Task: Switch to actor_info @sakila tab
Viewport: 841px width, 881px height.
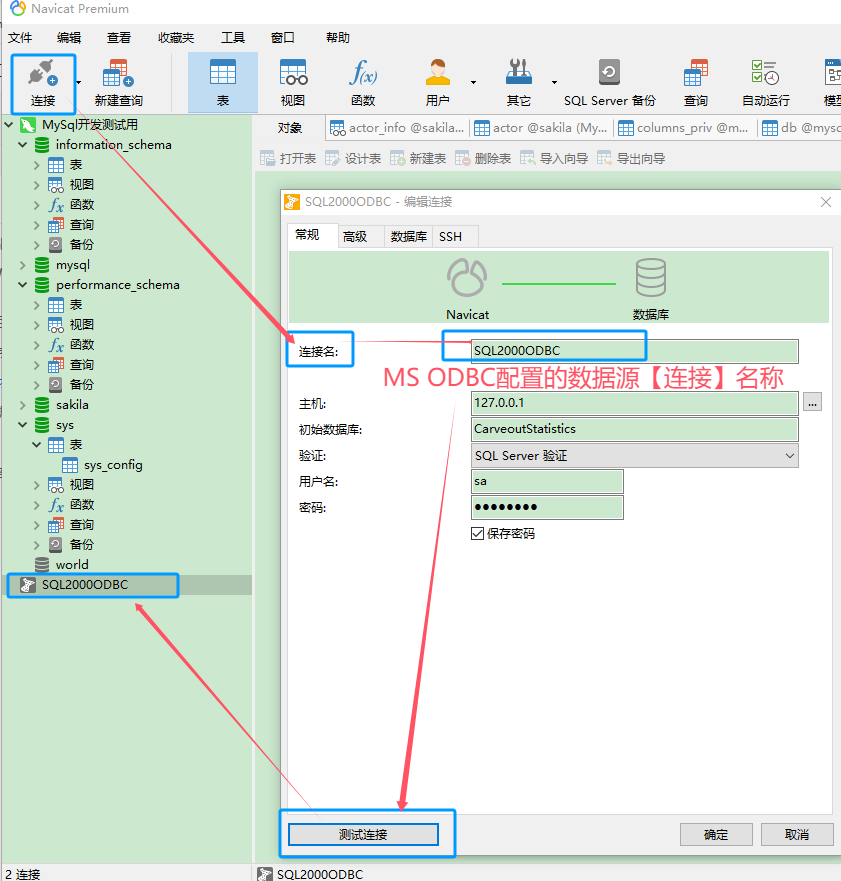Action: (x=397, y=128)
